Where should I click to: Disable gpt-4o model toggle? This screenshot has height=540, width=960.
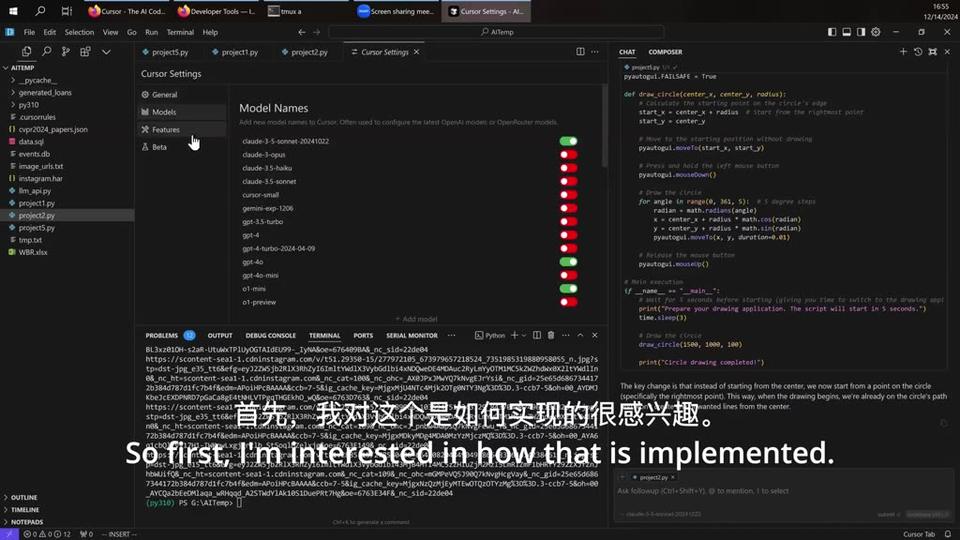point(568,261)
